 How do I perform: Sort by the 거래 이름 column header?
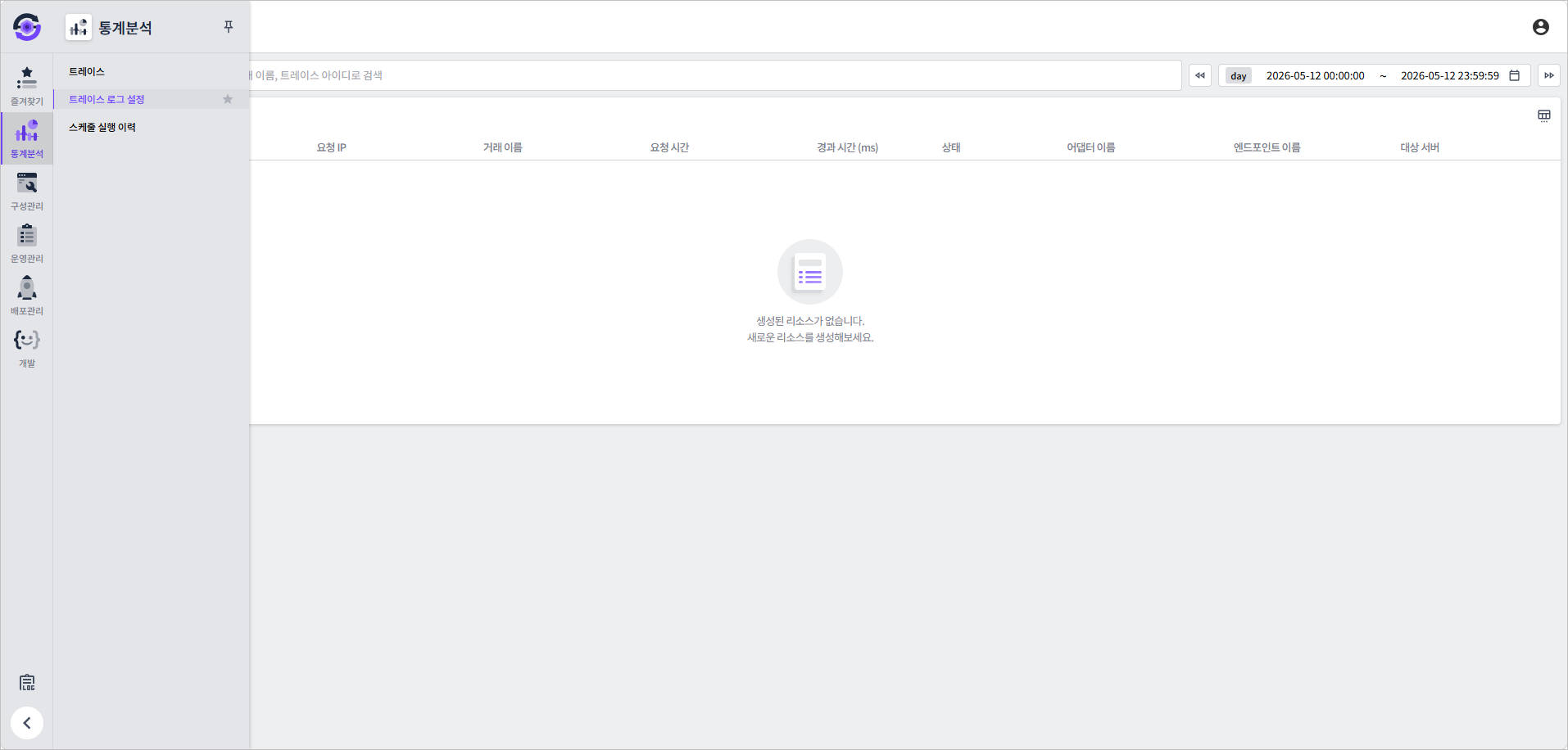tap(502, 147)
